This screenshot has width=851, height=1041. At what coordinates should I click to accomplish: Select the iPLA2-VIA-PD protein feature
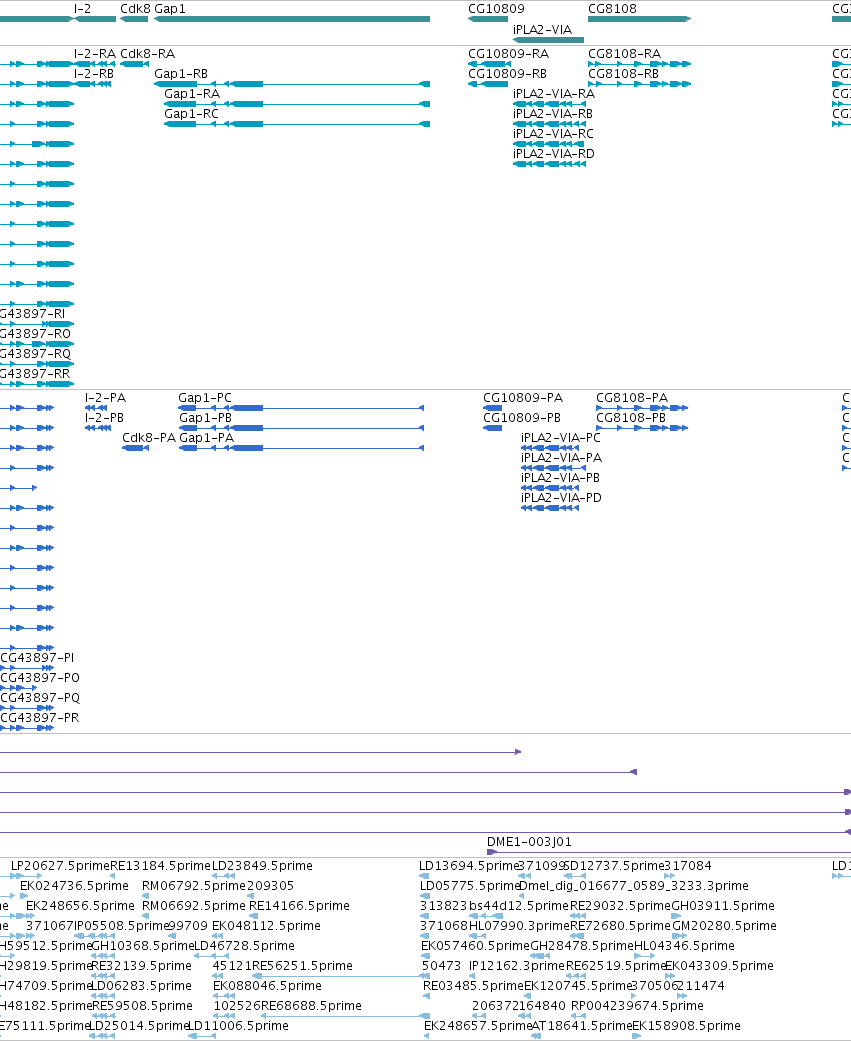click(x=550, y=508)
